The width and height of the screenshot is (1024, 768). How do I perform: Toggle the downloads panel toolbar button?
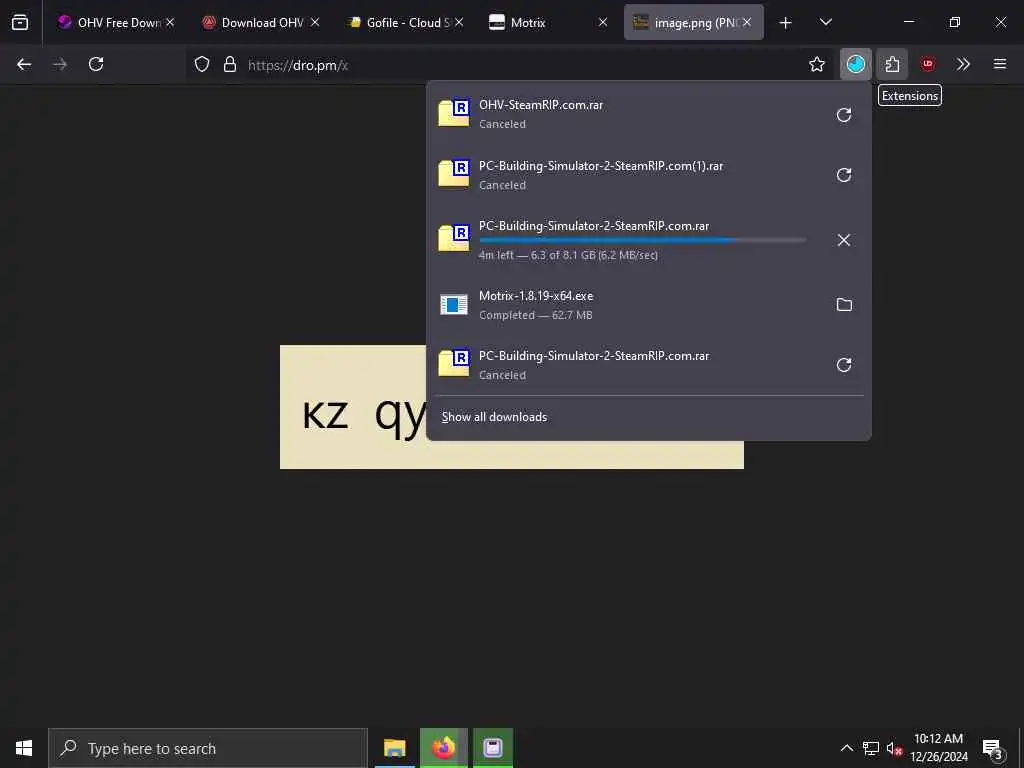click(856, 64)
